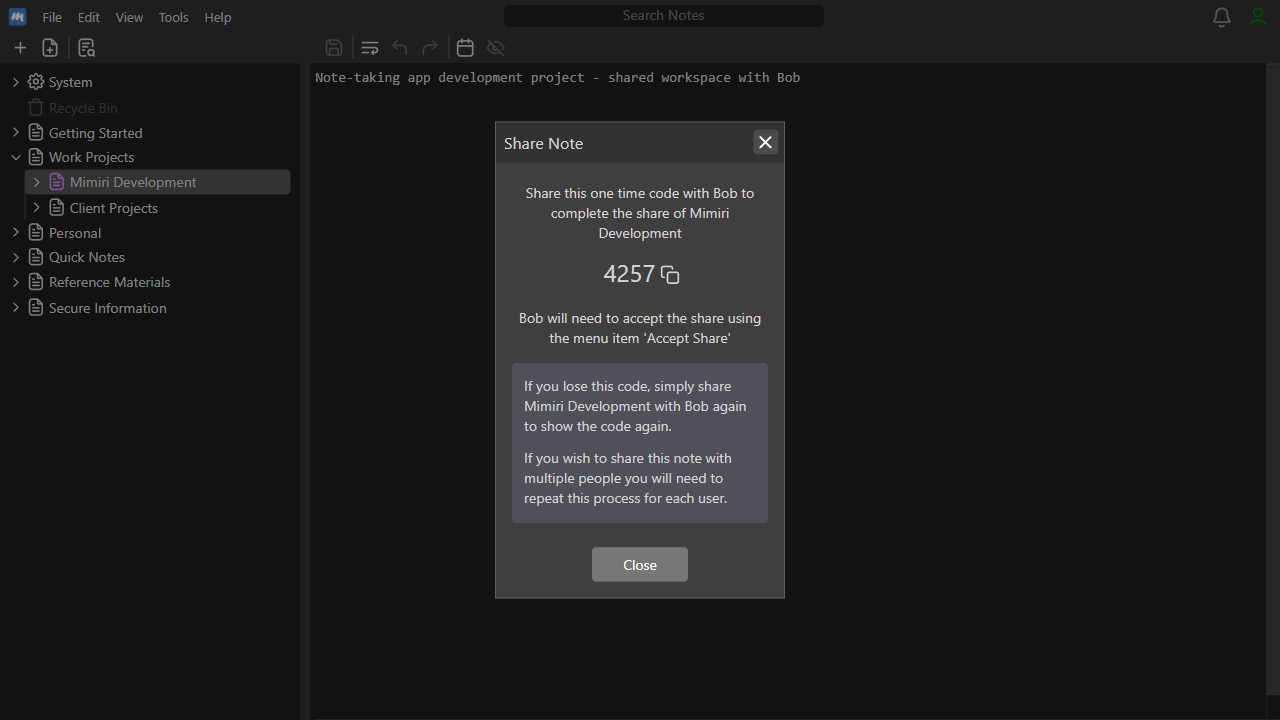Click the share code 4257
Screen dimensions: 1280x720
(629, 274)
